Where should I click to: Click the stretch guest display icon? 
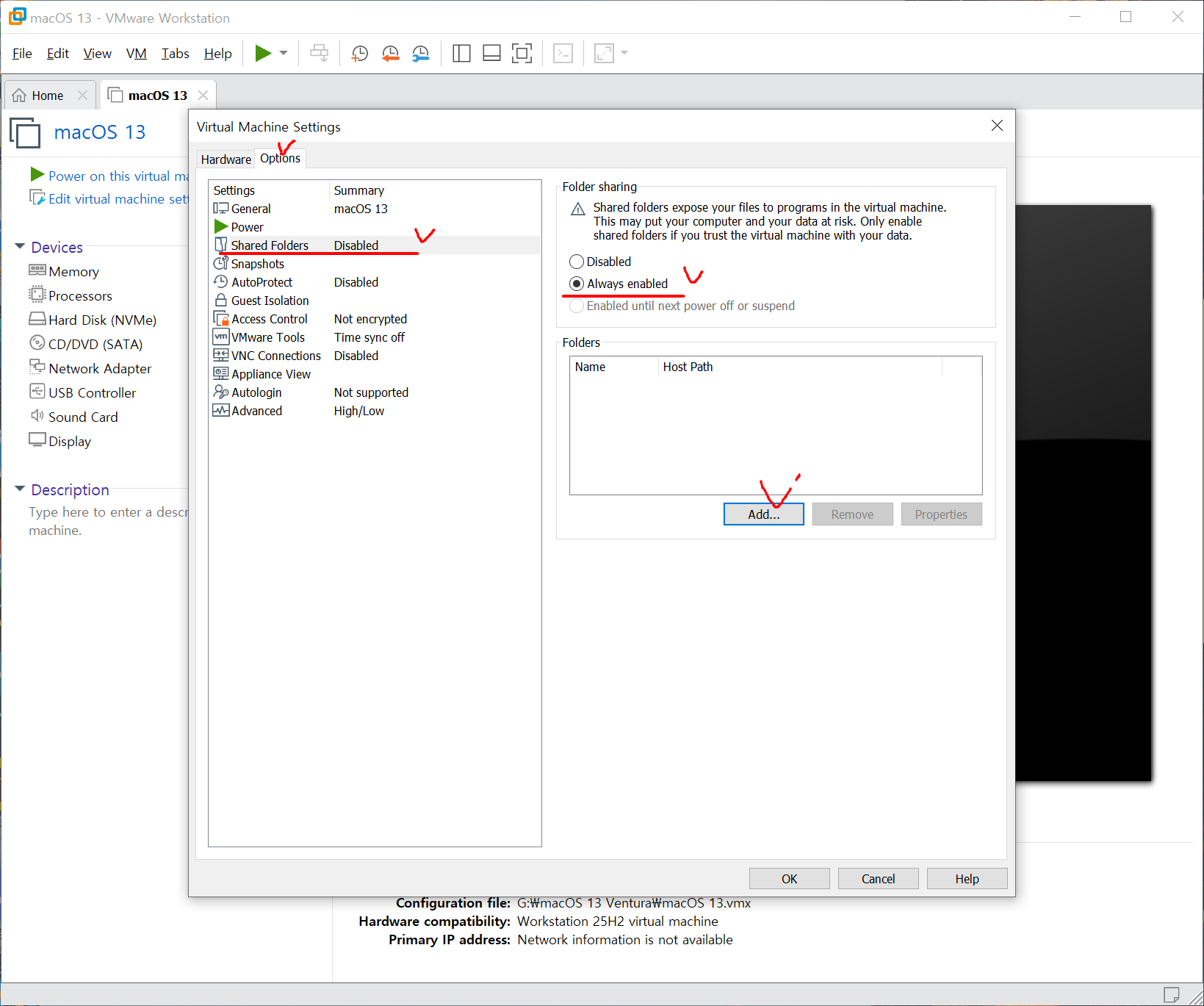pos(604,53)
